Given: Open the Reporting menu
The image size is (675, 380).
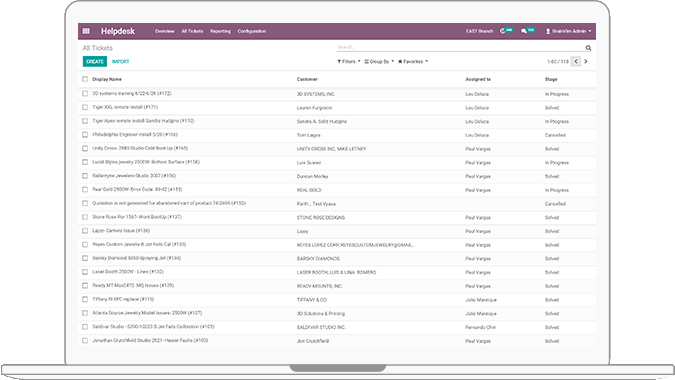Looking at the screenshot, I should (x=220, y=31).
